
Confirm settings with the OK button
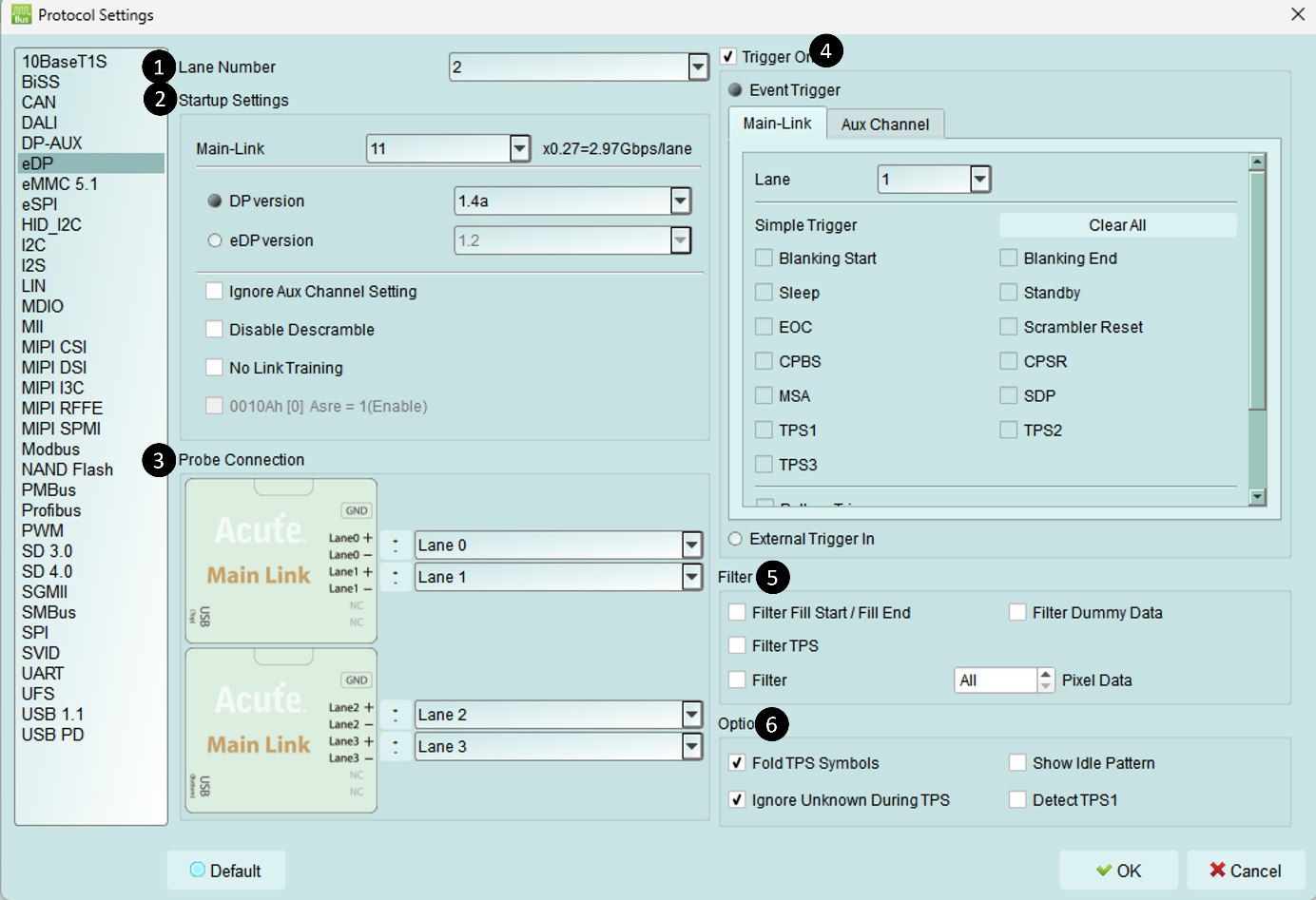(x=1118, y=871)
